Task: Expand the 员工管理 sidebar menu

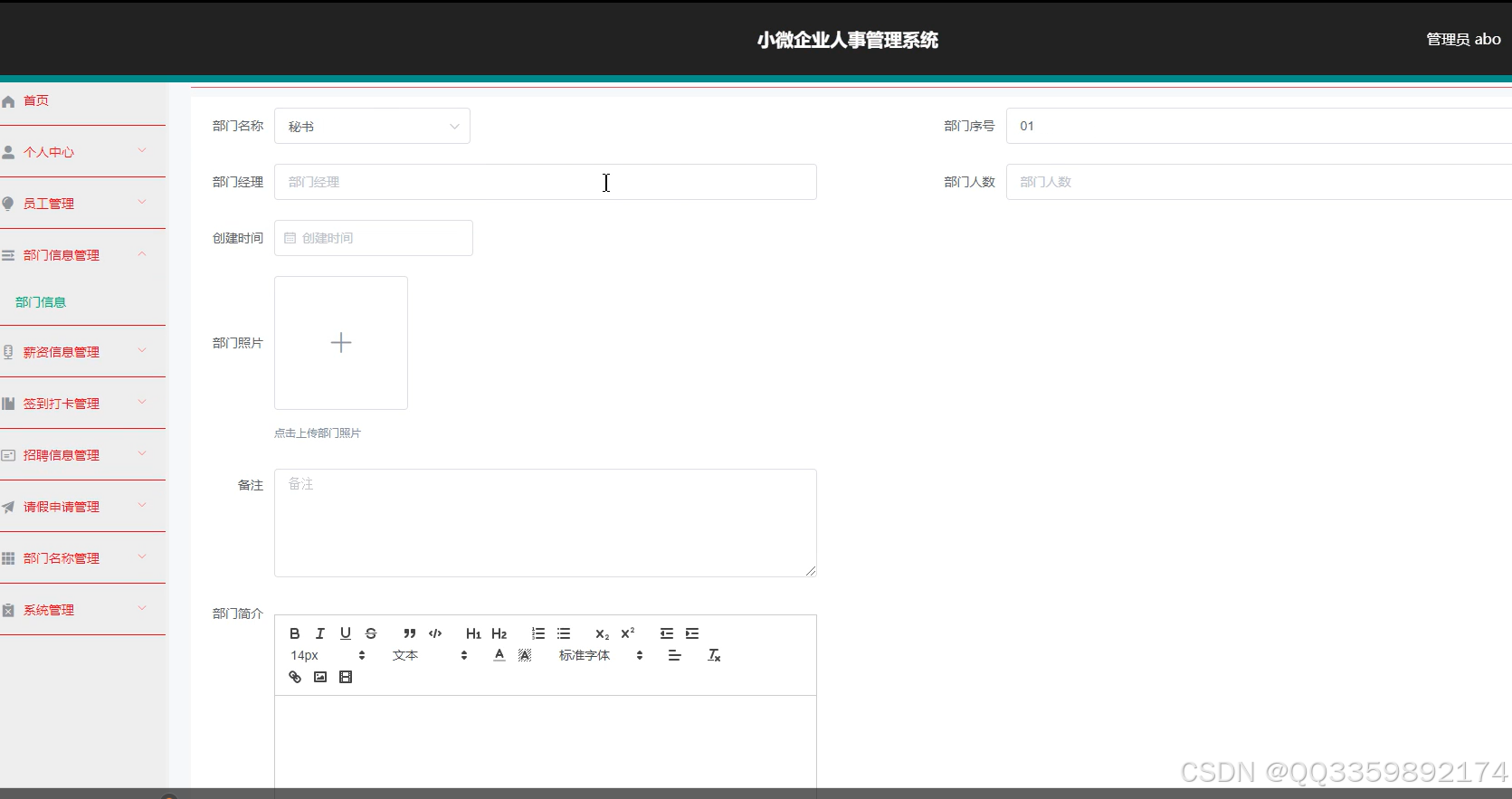Action: coord(82,204)
